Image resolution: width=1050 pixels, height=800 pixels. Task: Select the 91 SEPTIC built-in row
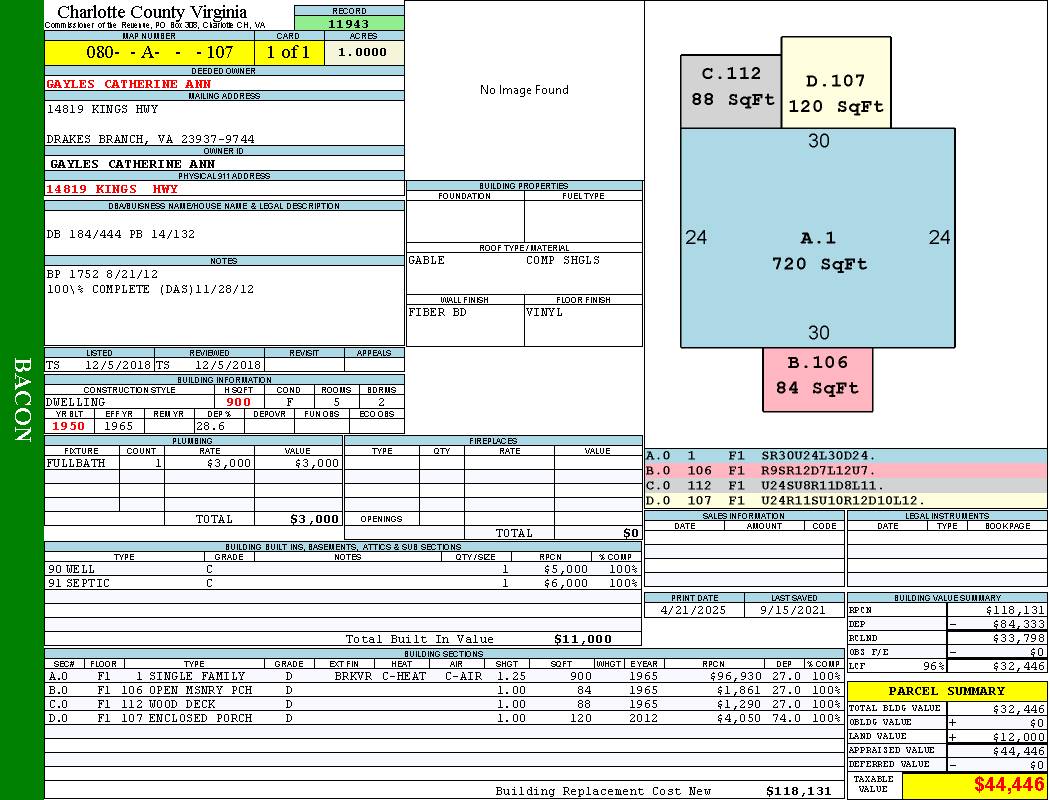342,583
